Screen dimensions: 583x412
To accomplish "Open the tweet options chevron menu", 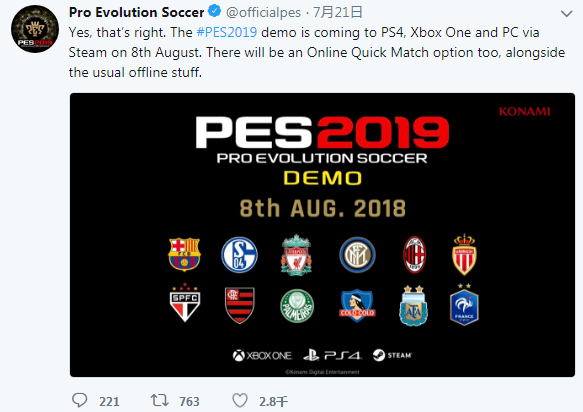I will [566, 14].
